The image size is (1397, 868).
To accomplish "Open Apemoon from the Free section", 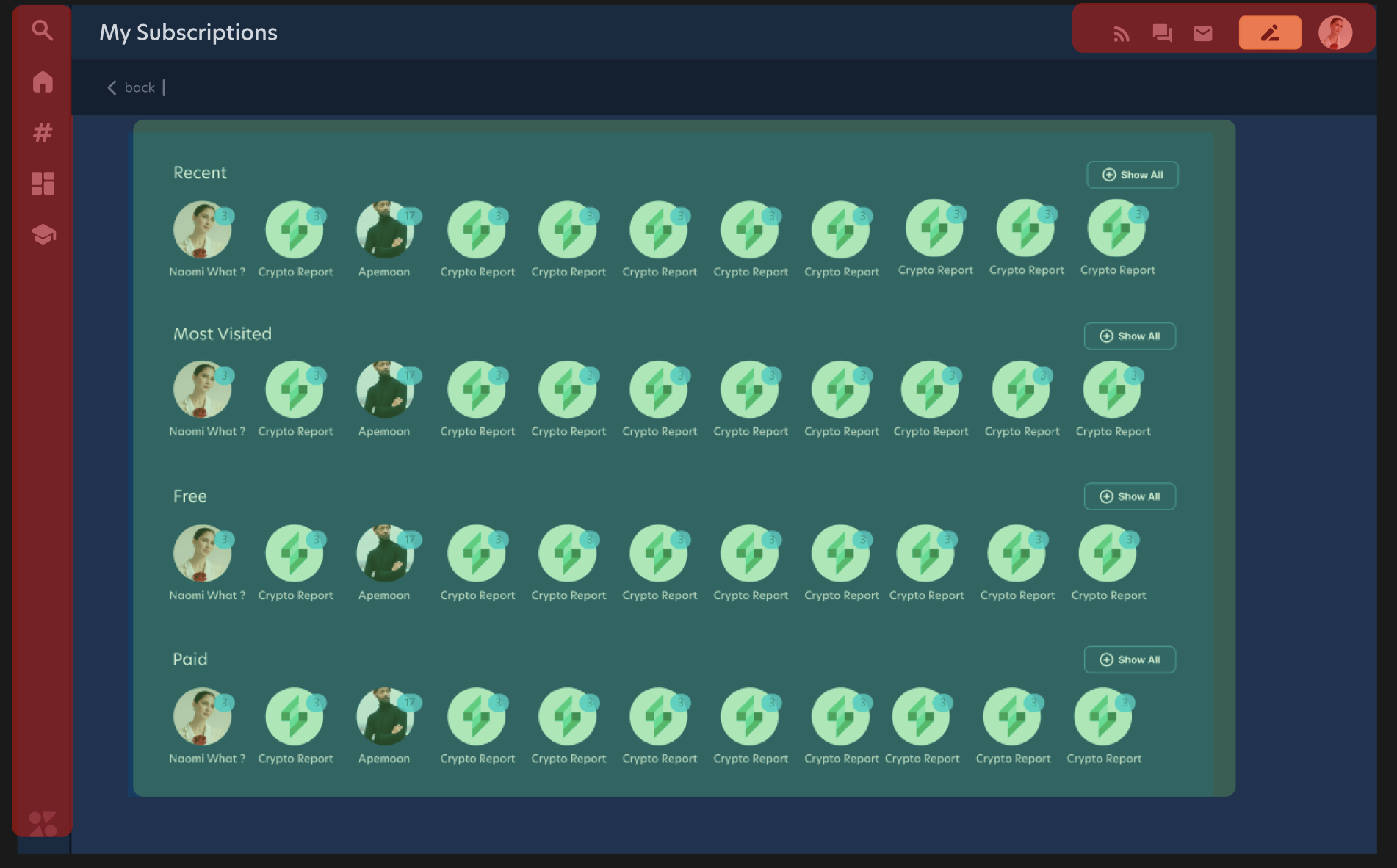I will click(x=384, y=554).
